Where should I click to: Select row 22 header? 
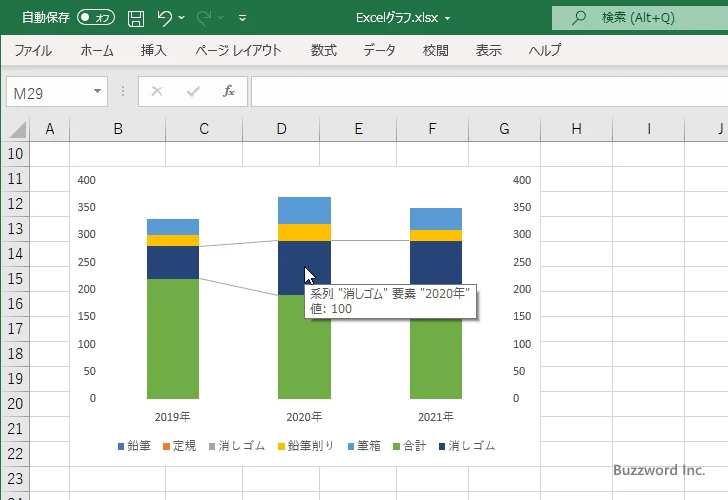[15, 454]
